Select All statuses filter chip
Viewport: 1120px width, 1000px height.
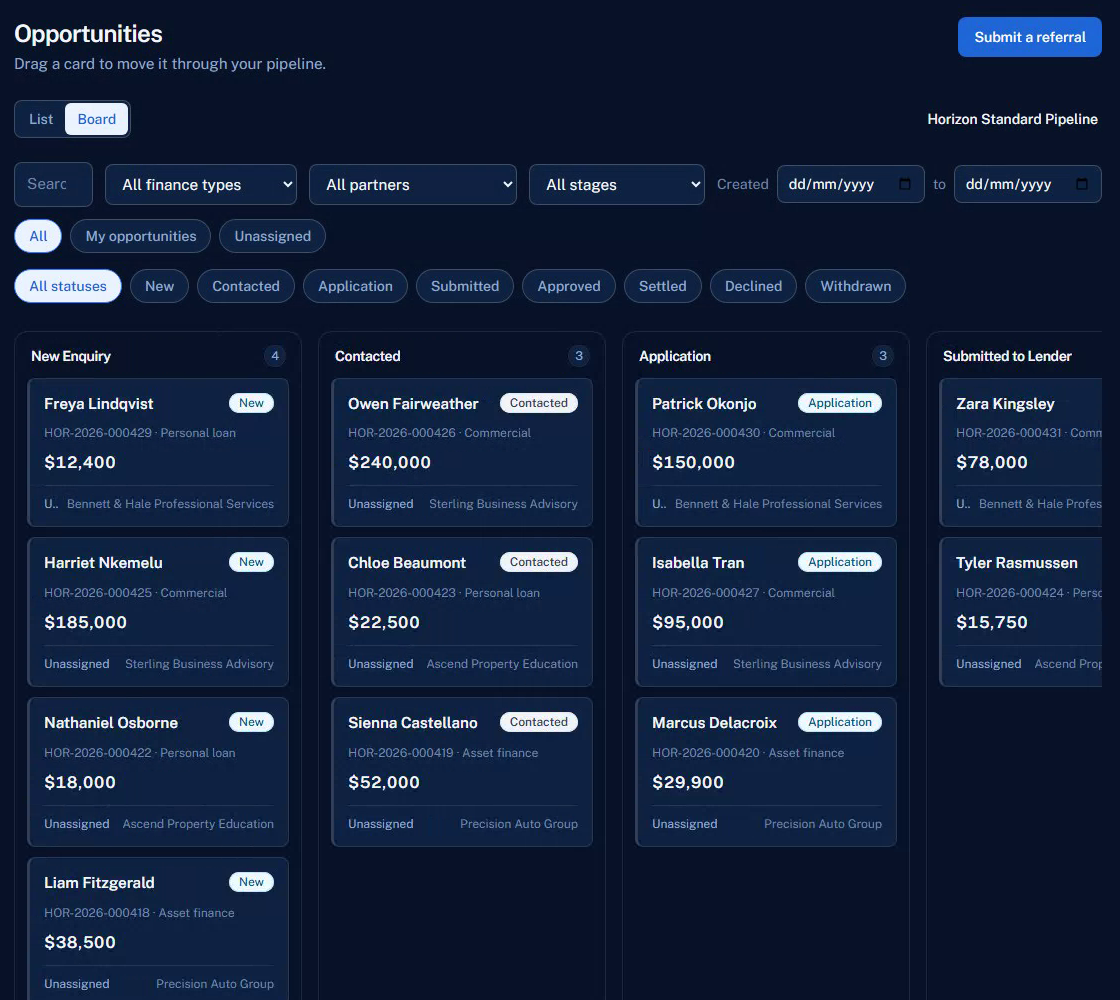point(68,286)
